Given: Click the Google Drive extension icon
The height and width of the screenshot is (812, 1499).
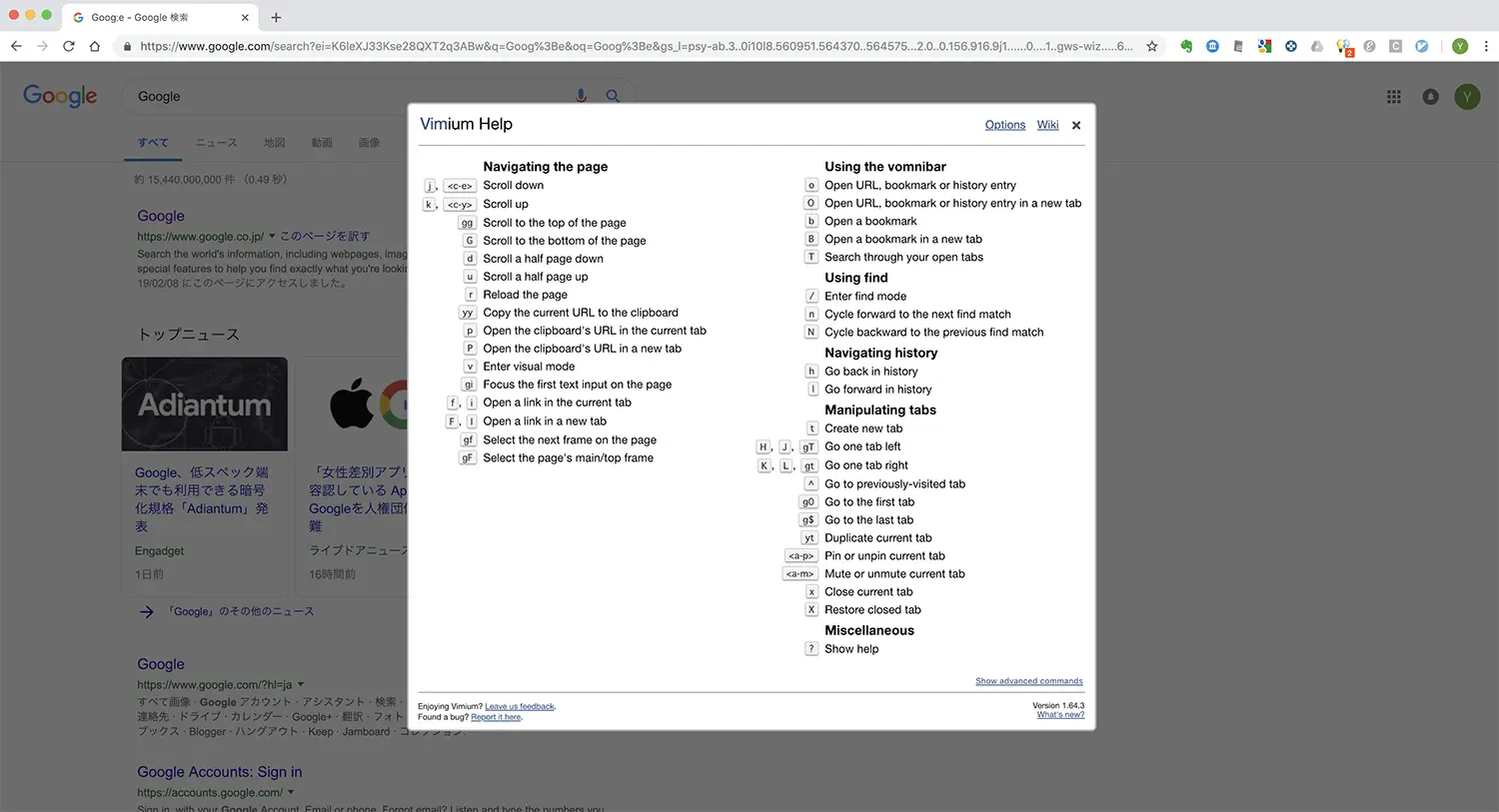Looking at the screenshot, I should tap(1317, 46).
